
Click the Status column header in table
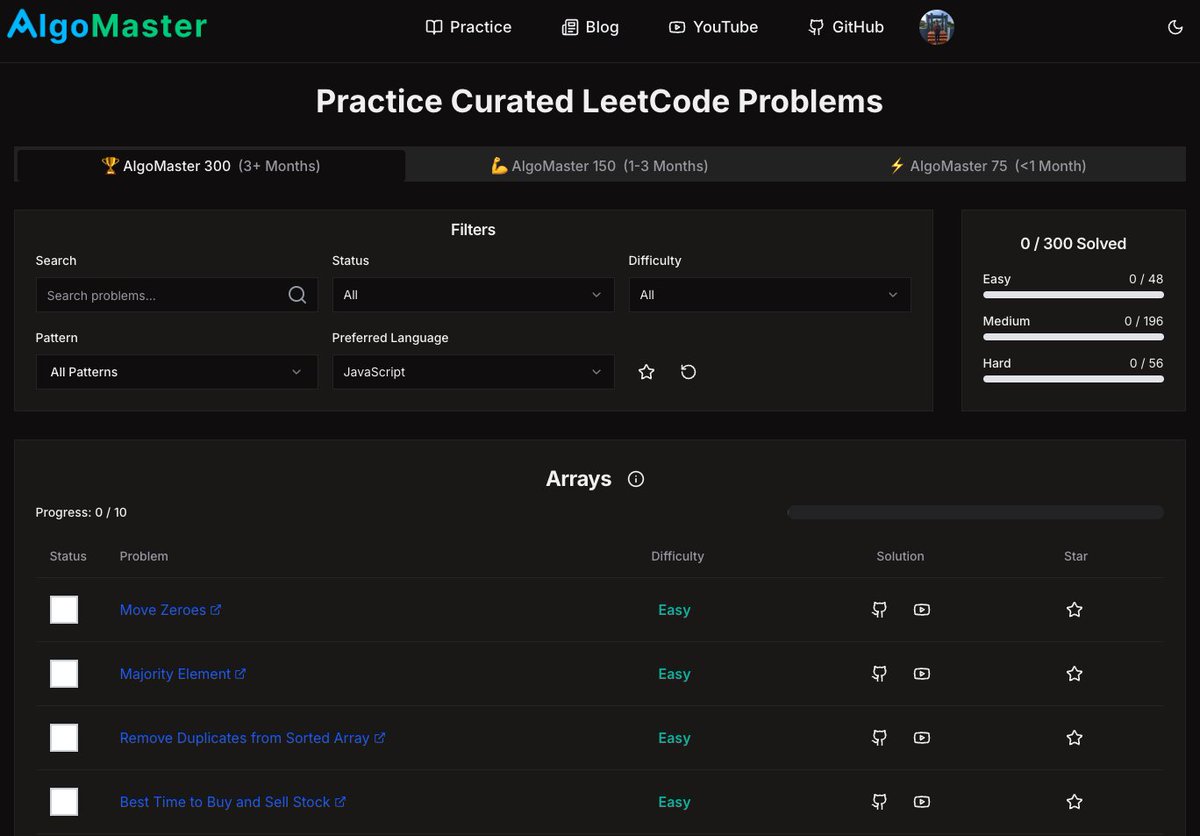click(68, 556)
